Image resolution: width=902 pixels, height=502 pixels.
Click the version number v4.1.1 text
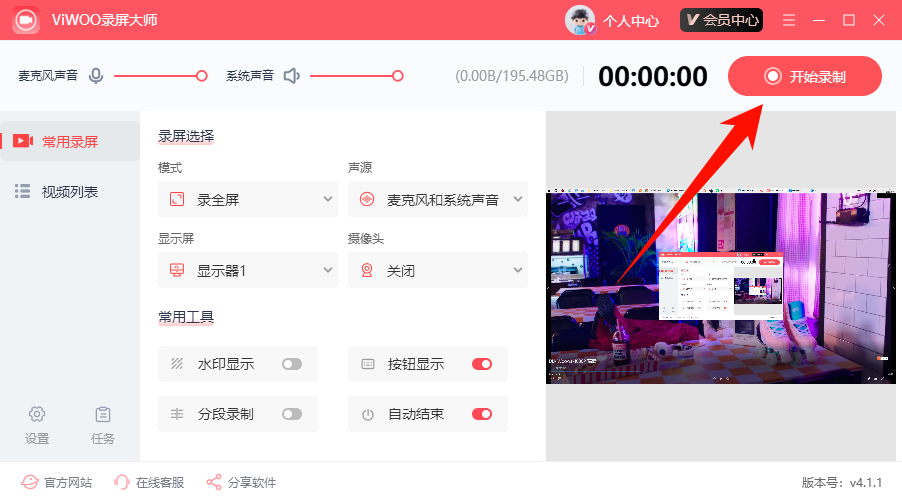[866, 482]
